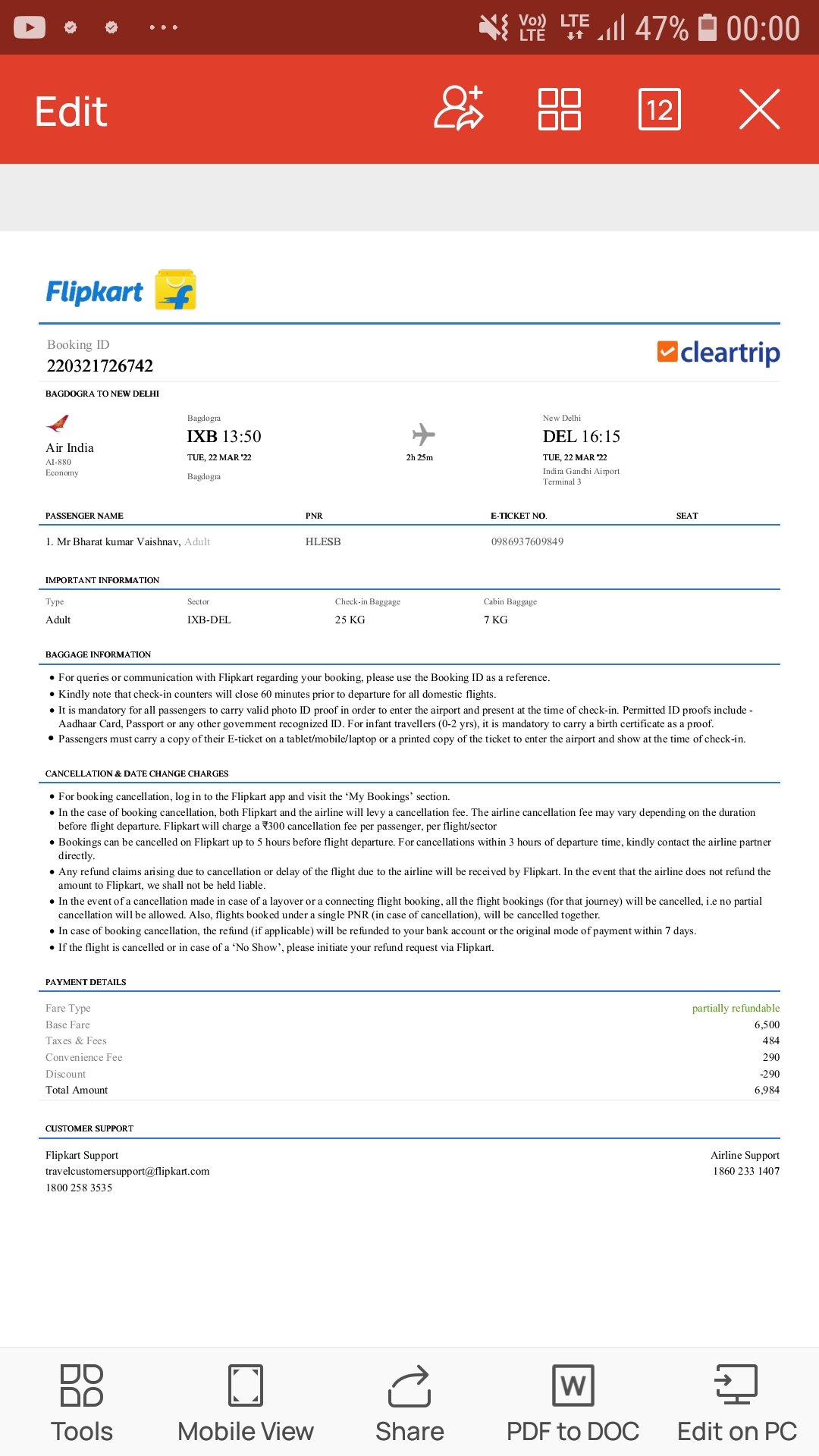The image size is (819, 1456).
Task: Switch to Mobile View
Action: pyautogui.click(x=245, y=1403)
